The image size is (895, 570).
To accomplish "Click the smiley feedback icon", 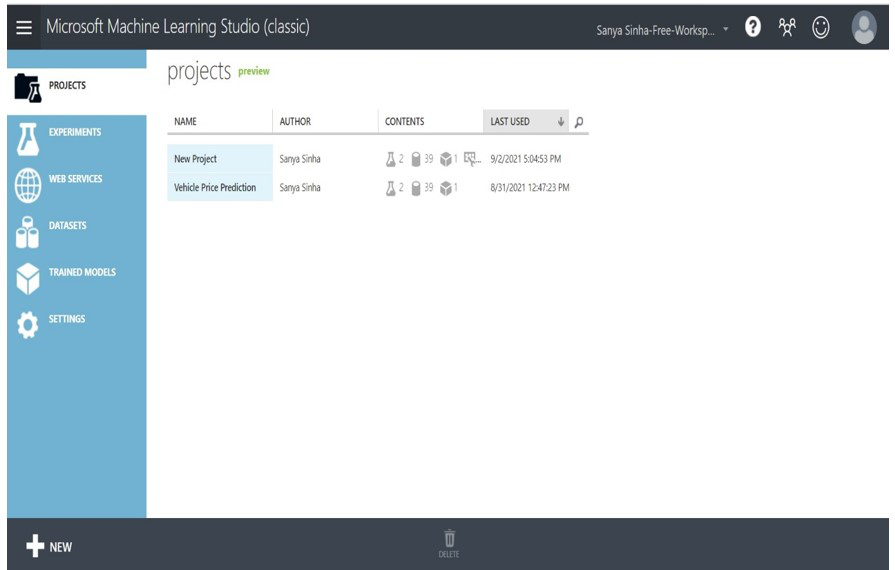I will point(821,29).
